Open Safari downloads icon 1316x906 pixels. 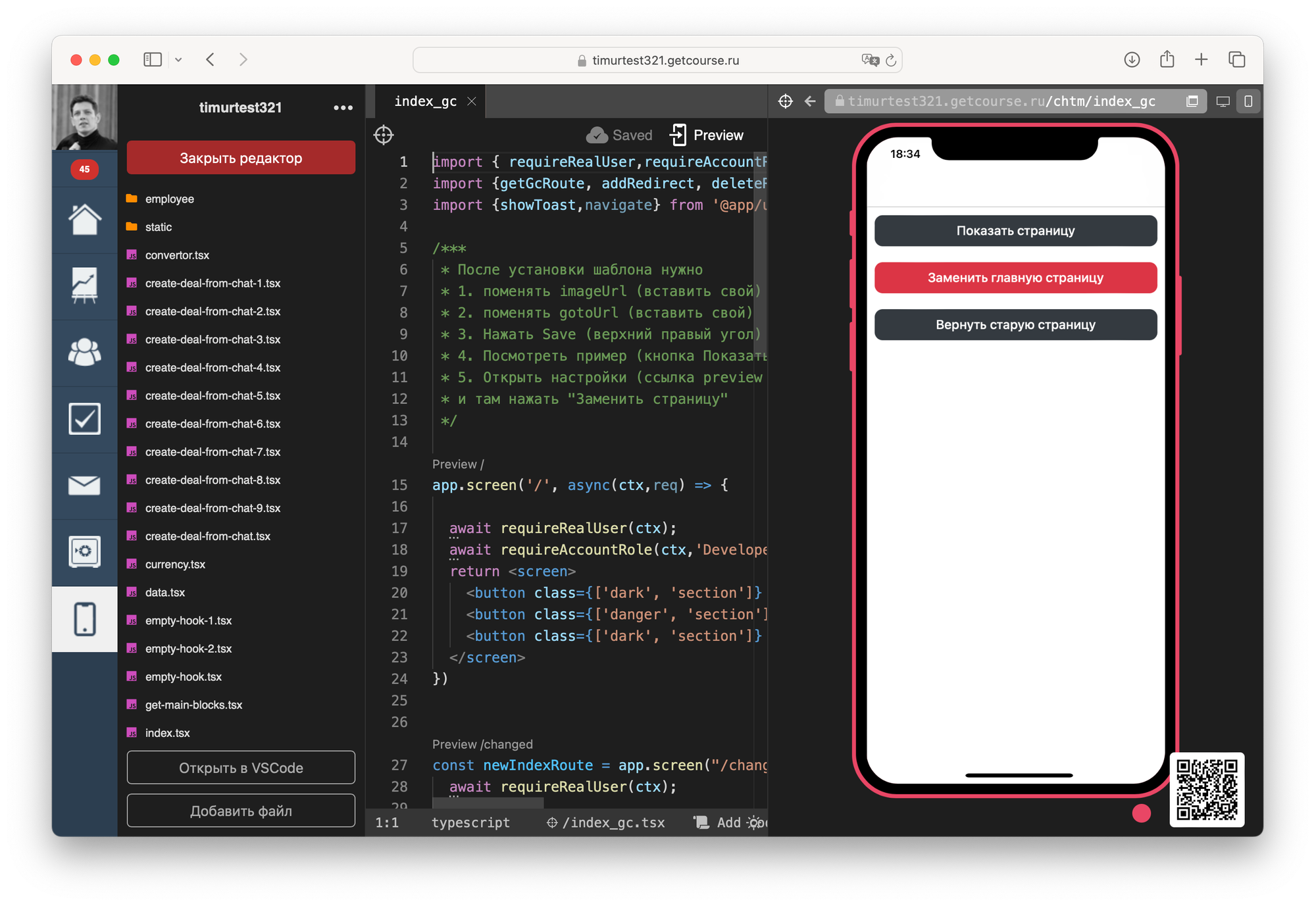[x=1132, y=60]
